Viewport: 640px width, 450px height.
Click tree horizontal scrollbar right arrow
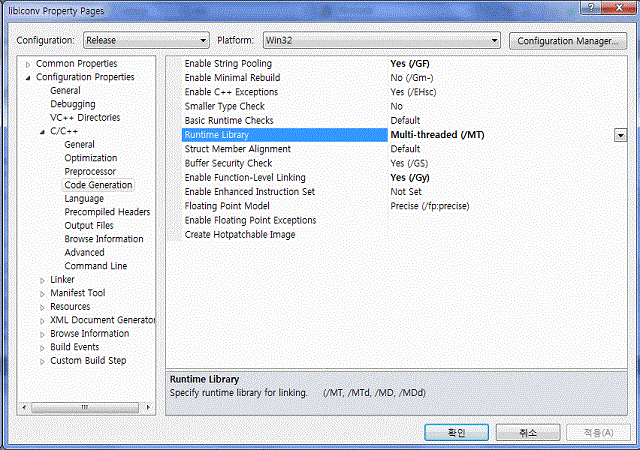[x=148, y=408]
